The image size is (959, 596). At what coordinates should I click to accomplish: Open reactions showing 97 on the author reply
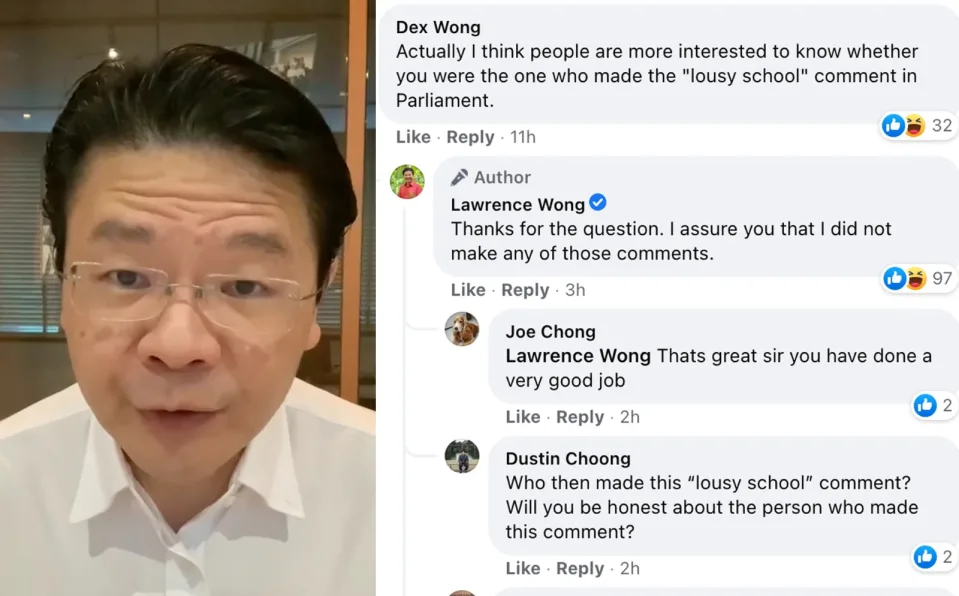coord(918,278)
